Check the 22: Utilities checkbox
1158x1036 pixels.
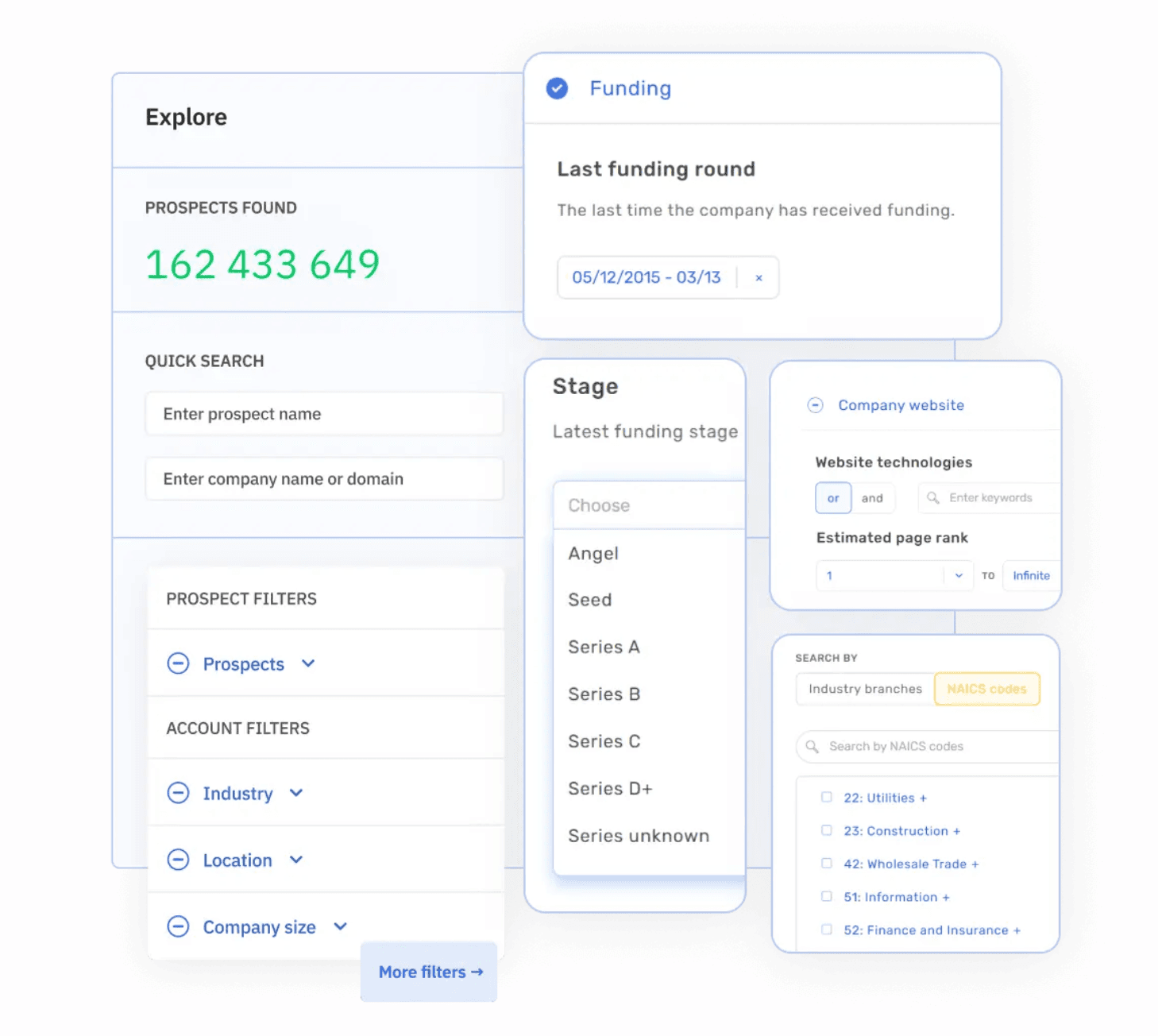[x=826, y=798]
